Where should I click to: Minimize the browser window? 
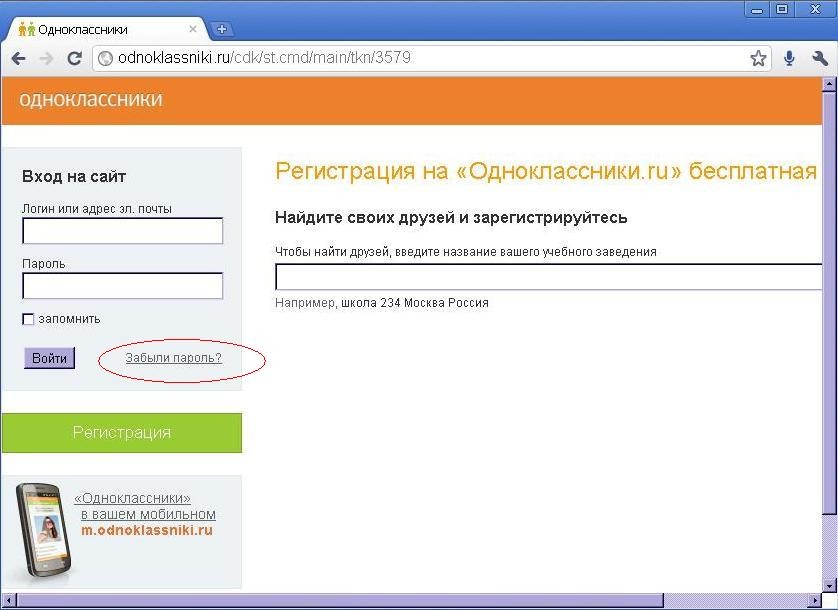click(x=757, y=9)
